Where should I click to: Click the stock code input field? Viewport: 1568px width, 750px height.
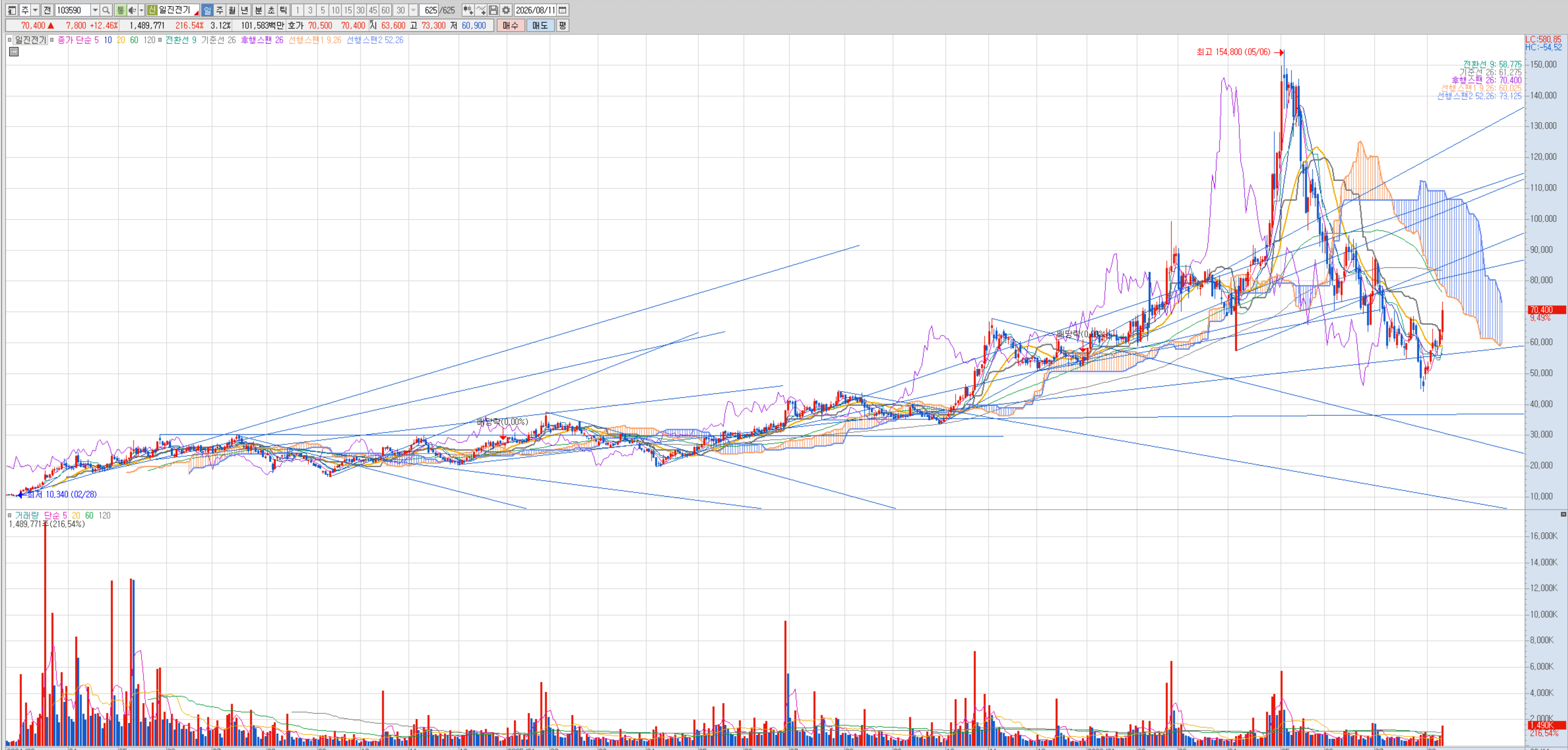click(73, 10)
